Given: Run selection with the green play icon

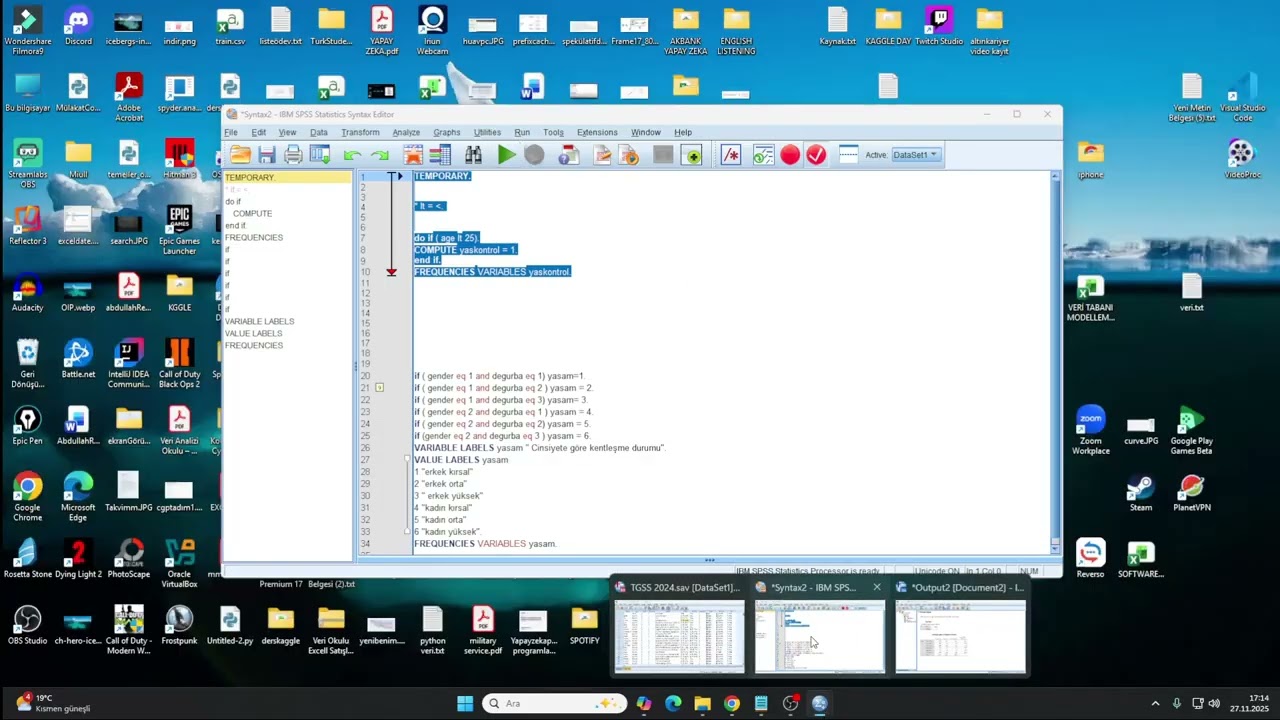Looking at the screenshot, I should click(x=507, y=155).
